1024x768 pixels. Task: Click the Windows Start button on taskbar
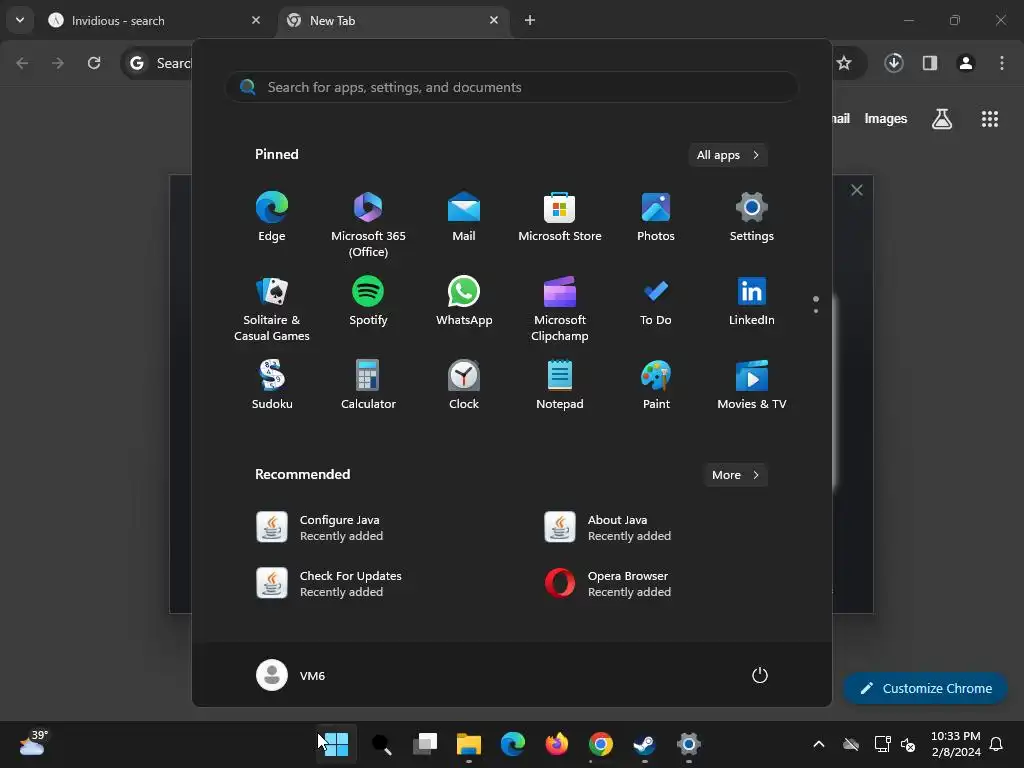(x=336, y=744)
